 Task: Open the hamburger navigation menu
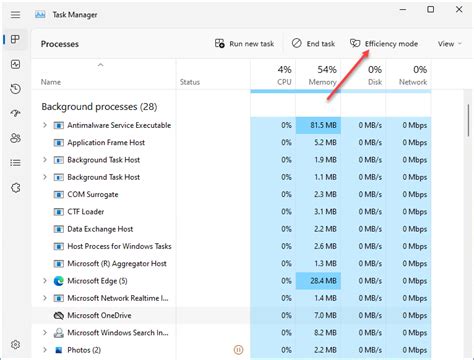(15, 15)
